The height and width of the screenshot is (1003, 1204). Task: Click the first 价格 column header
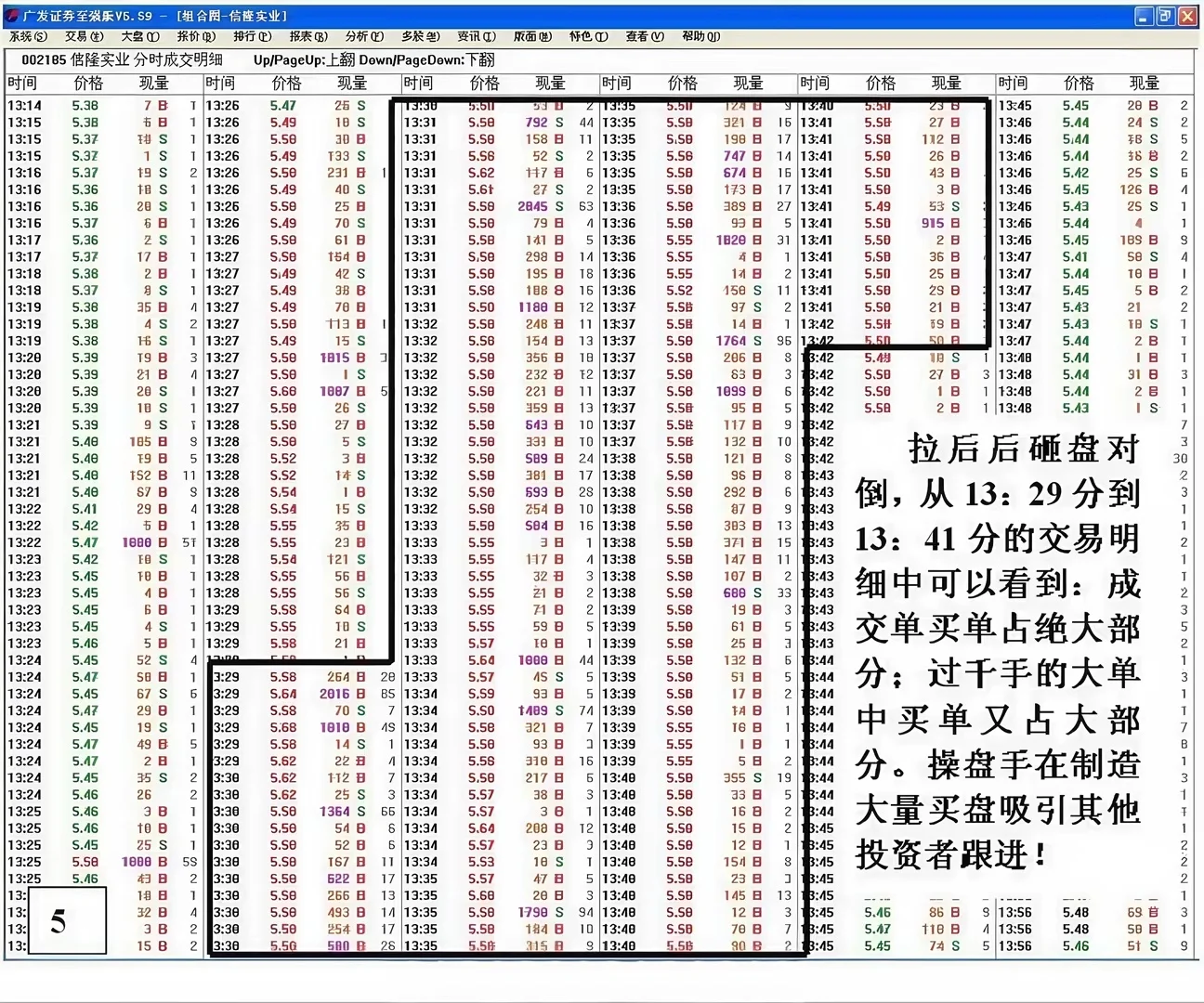pyautogui.click(x=88, y=83)
